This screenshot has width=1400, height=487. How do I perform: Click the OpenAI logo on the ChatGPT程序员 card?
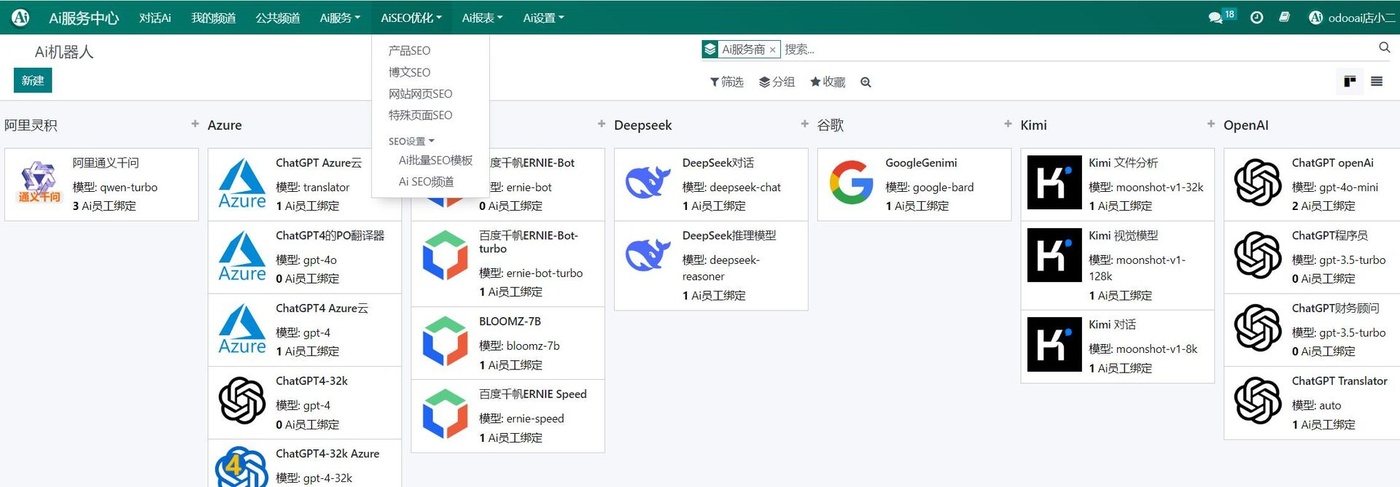pos(1258,254)
